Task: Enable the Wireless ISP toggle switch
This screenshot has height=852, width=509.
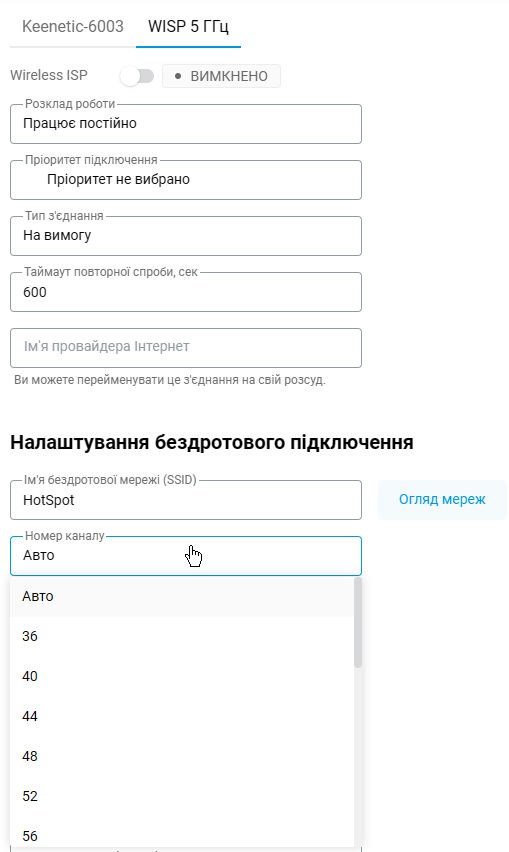Action: (x=137, y=76)
